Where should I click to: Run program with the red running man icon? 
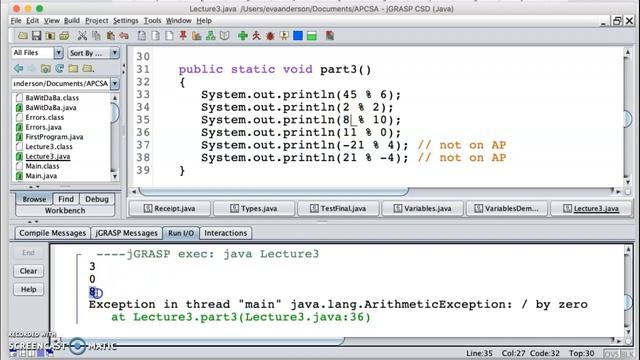click(x=256, y=36)
